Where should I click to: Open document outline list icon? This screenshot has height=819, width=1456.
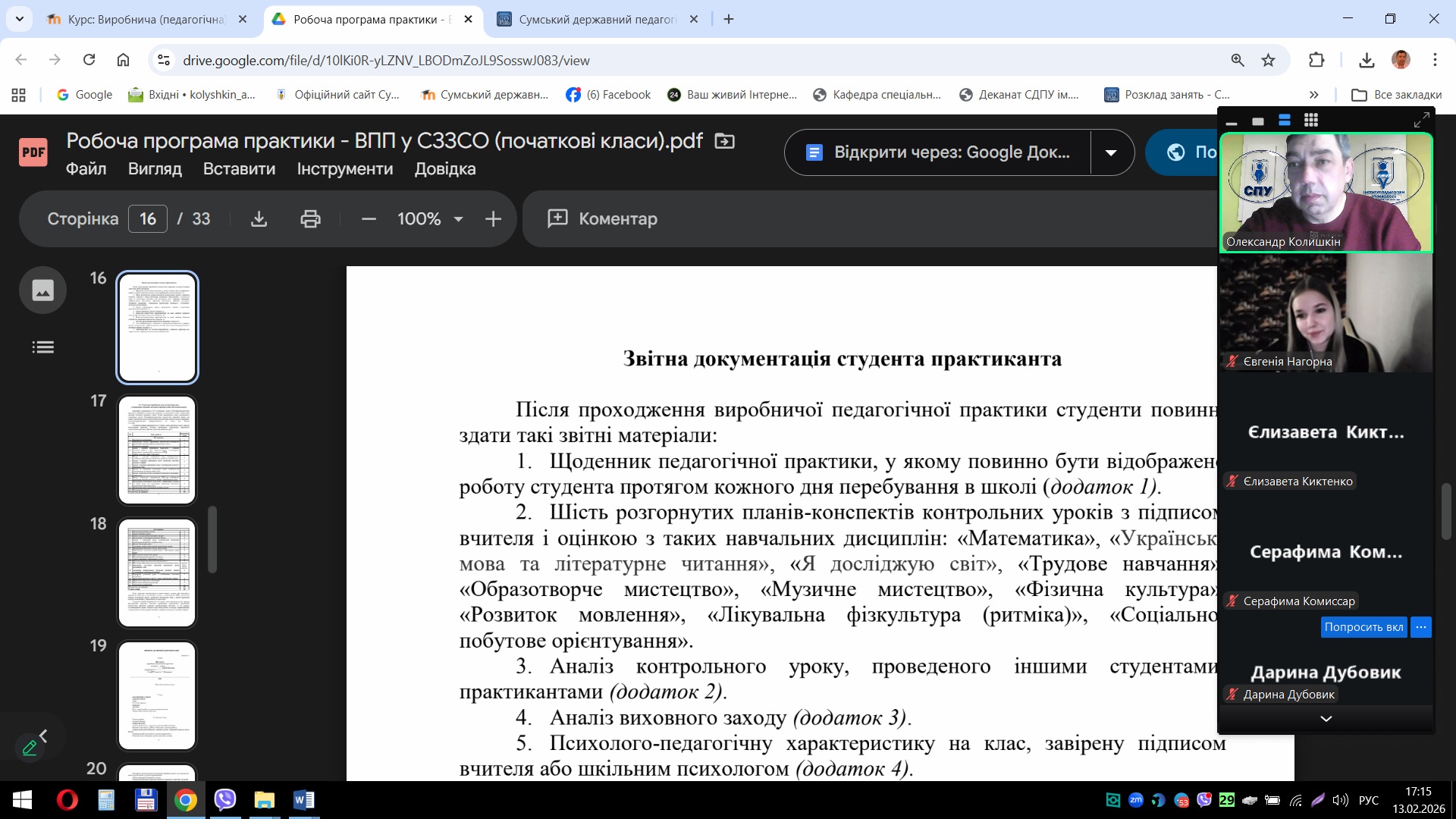click(x=42, y=347)
